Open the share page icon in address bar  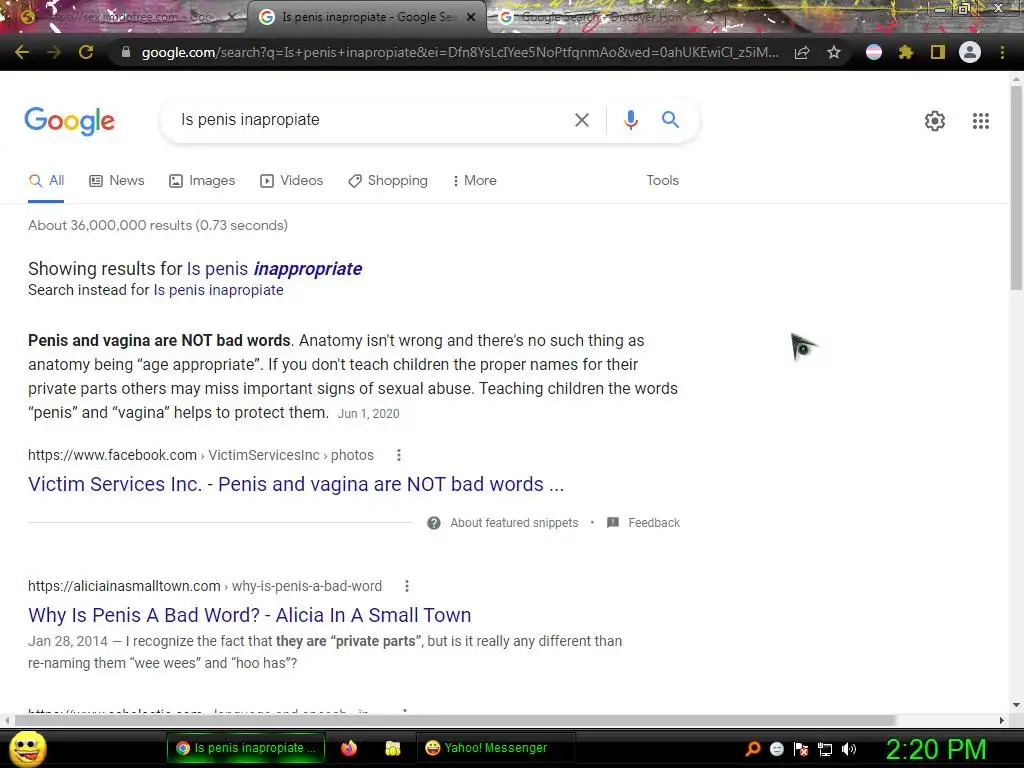coord(802,52)
